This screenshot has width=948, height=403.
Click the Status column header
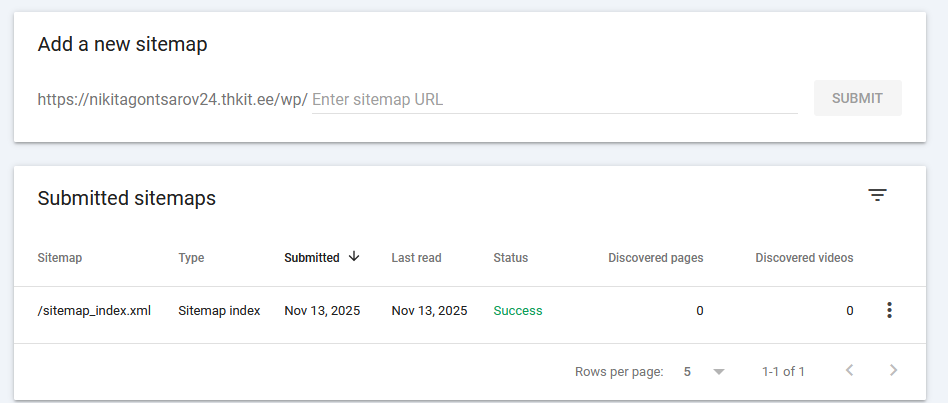[510, 257]
